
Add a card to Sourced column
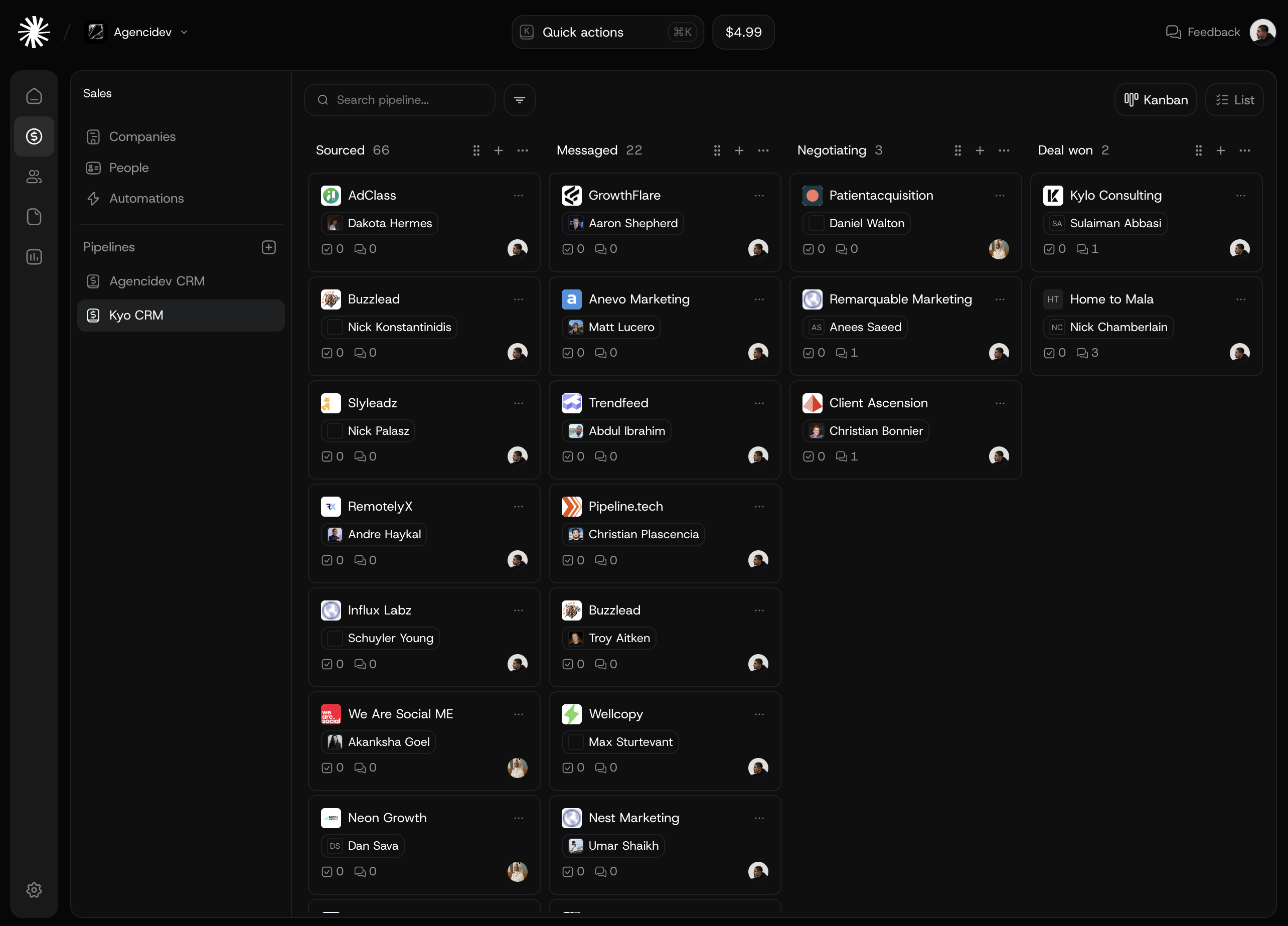[x=498, y=150]
